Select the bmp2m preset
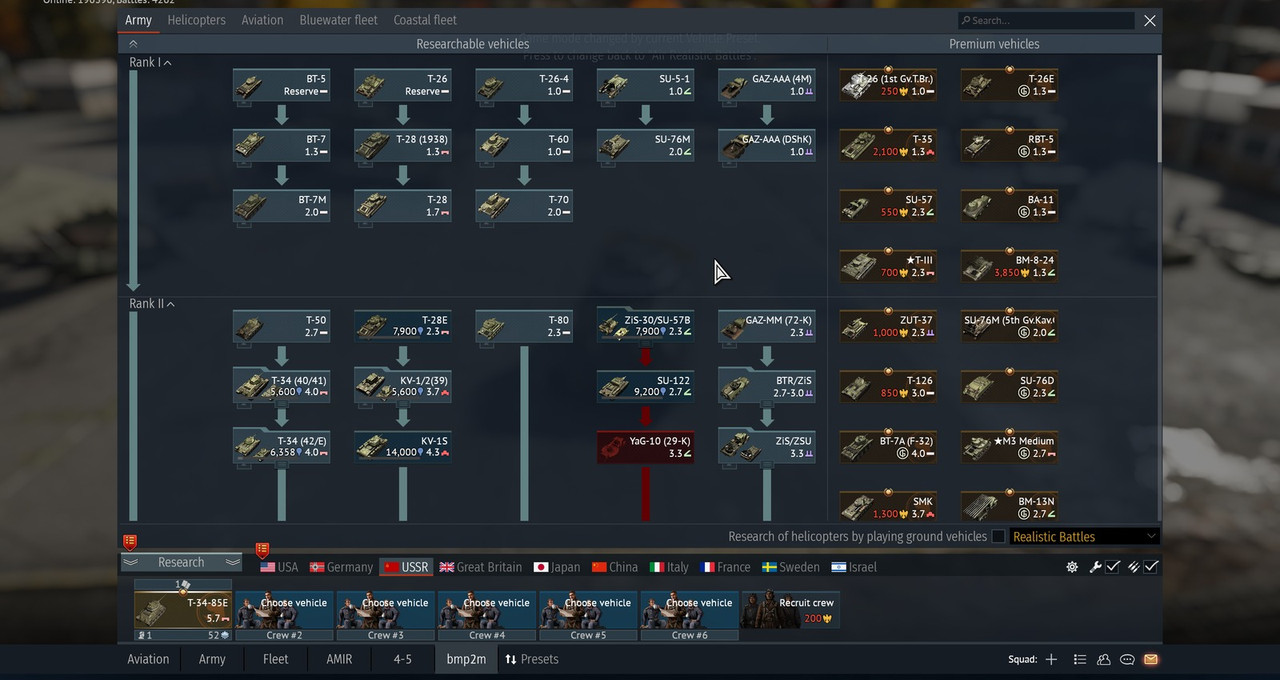1280x680 pixels. point(466,659)
